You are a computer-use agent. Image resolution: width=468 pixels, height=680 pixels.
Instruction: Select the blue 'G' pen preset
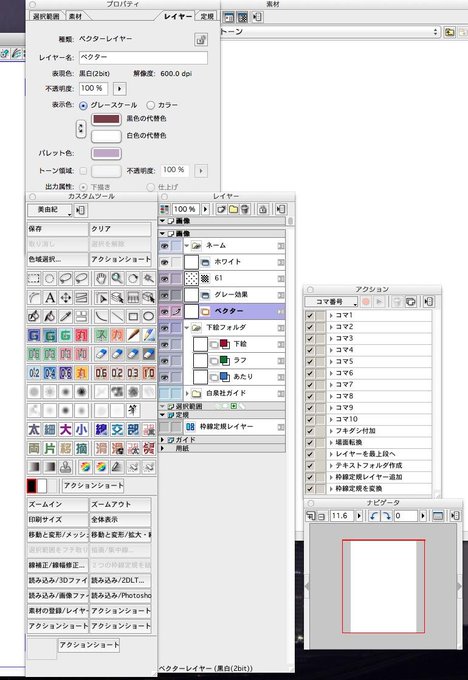34,335
